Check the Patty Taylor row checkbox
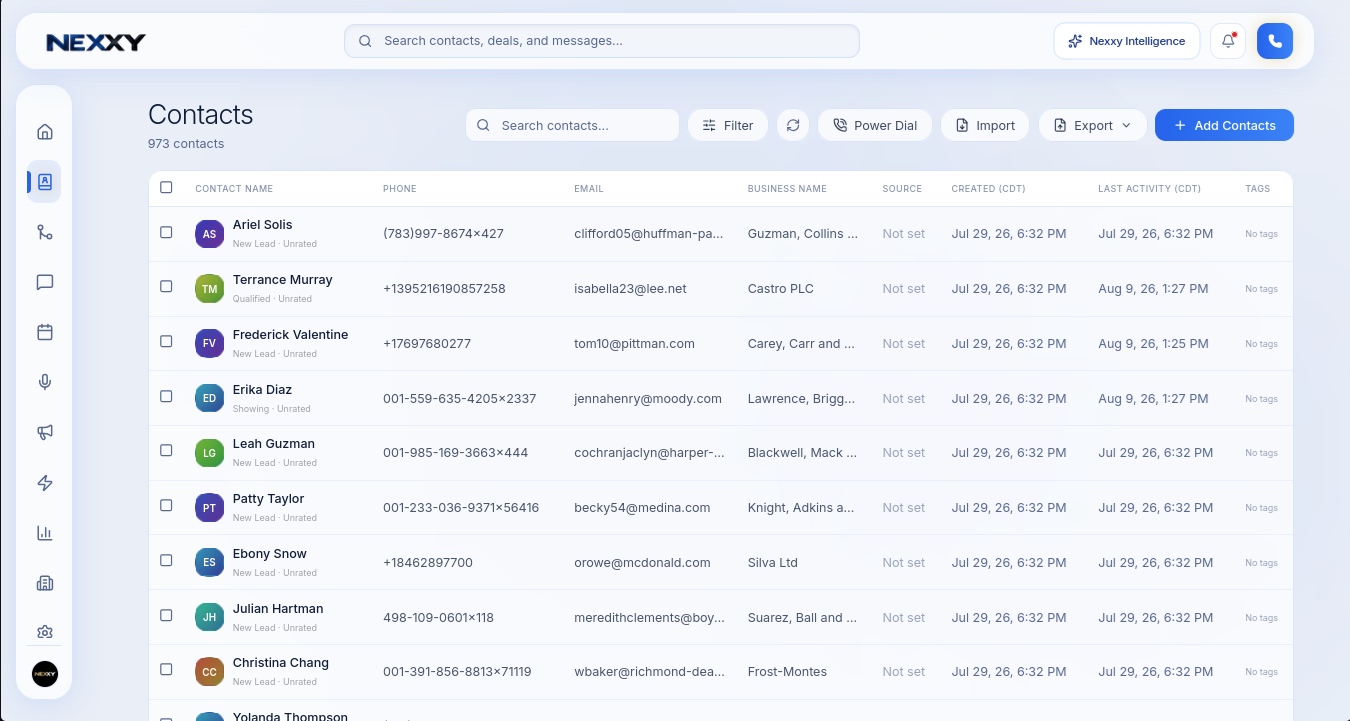Viewport: 1350px width, 721px height. click(x=166, y=505)
